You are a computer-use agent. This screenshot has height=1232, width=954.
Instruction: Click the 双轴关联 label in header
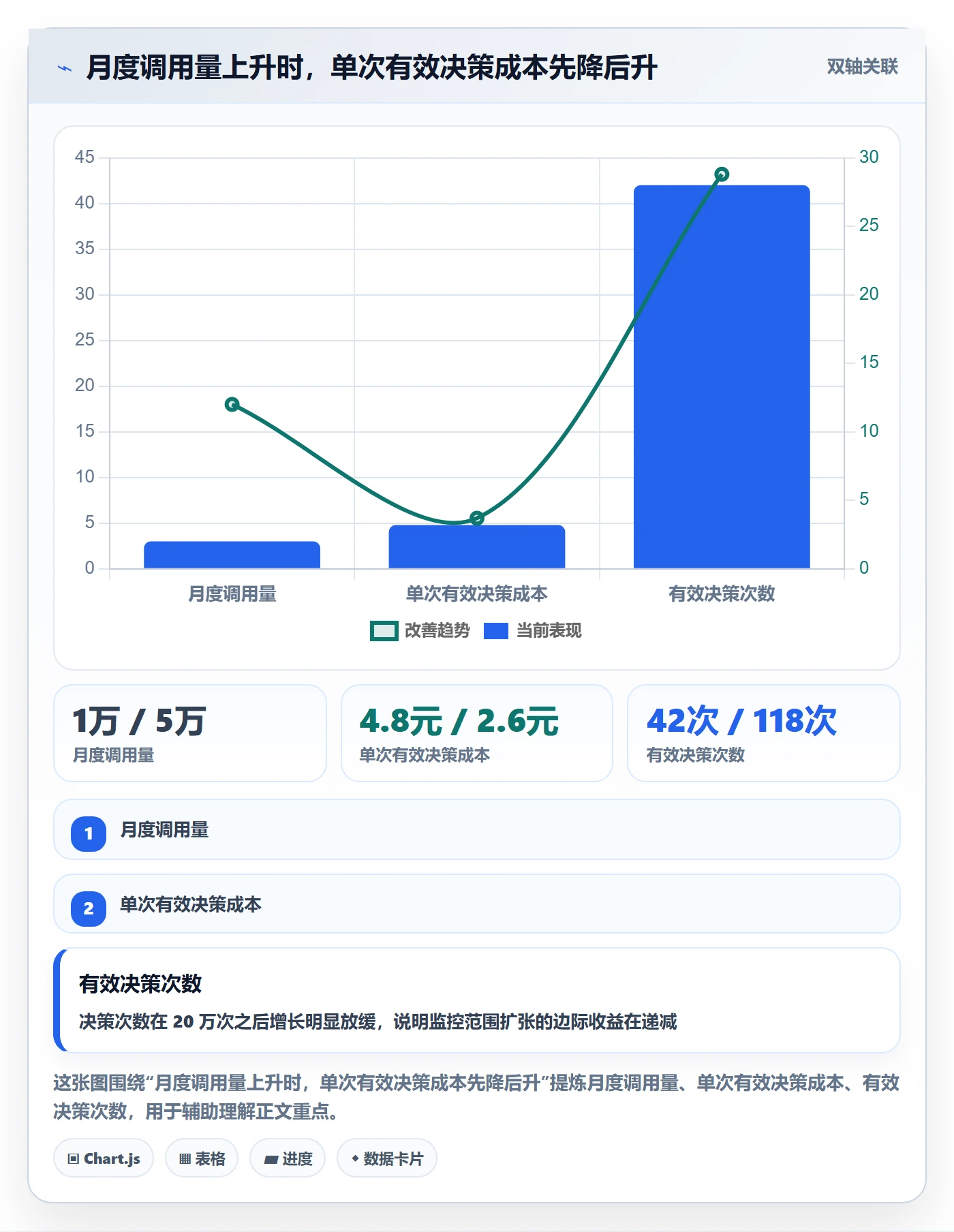click(x=862, y=67)
